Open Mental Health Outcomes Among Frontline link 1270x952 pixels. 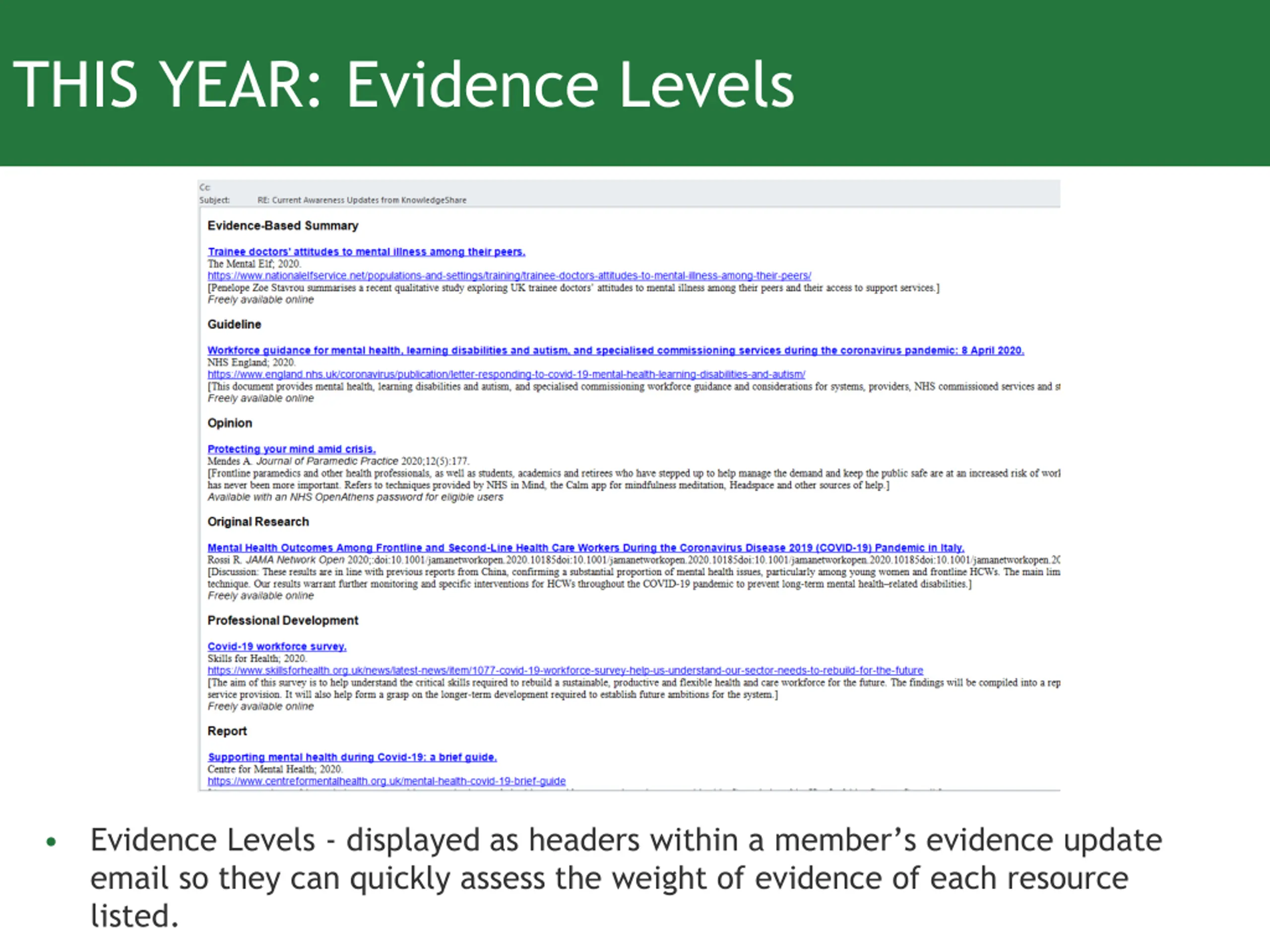[x=585, y=547]
